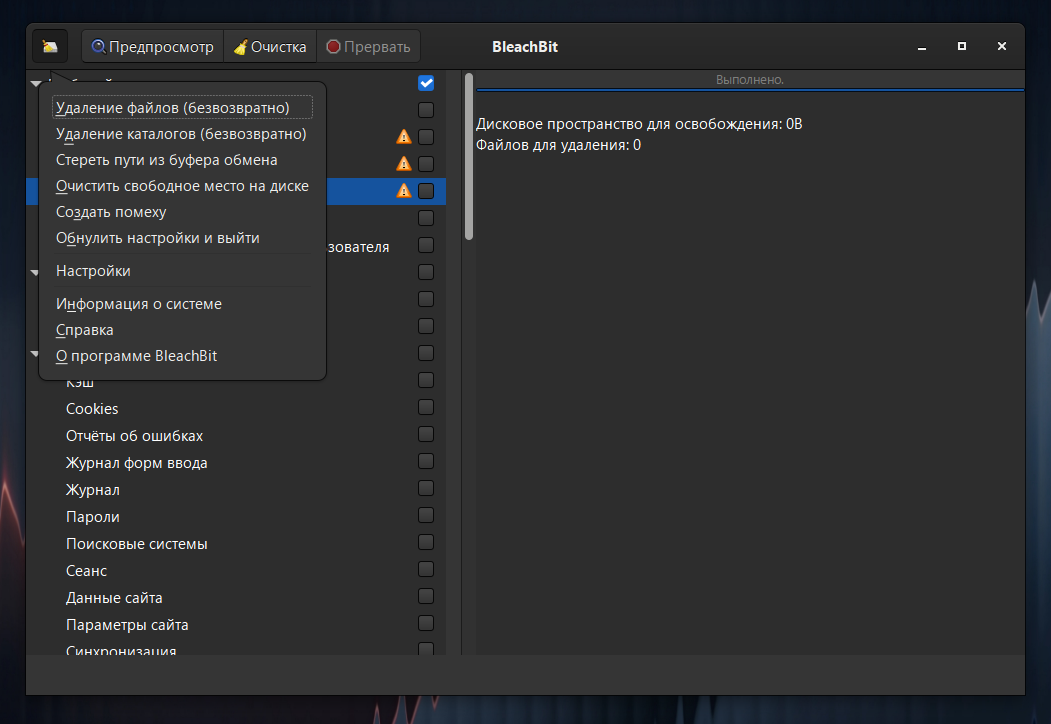
Task: Close the BleachBit window
Action: pos(1001,46)
